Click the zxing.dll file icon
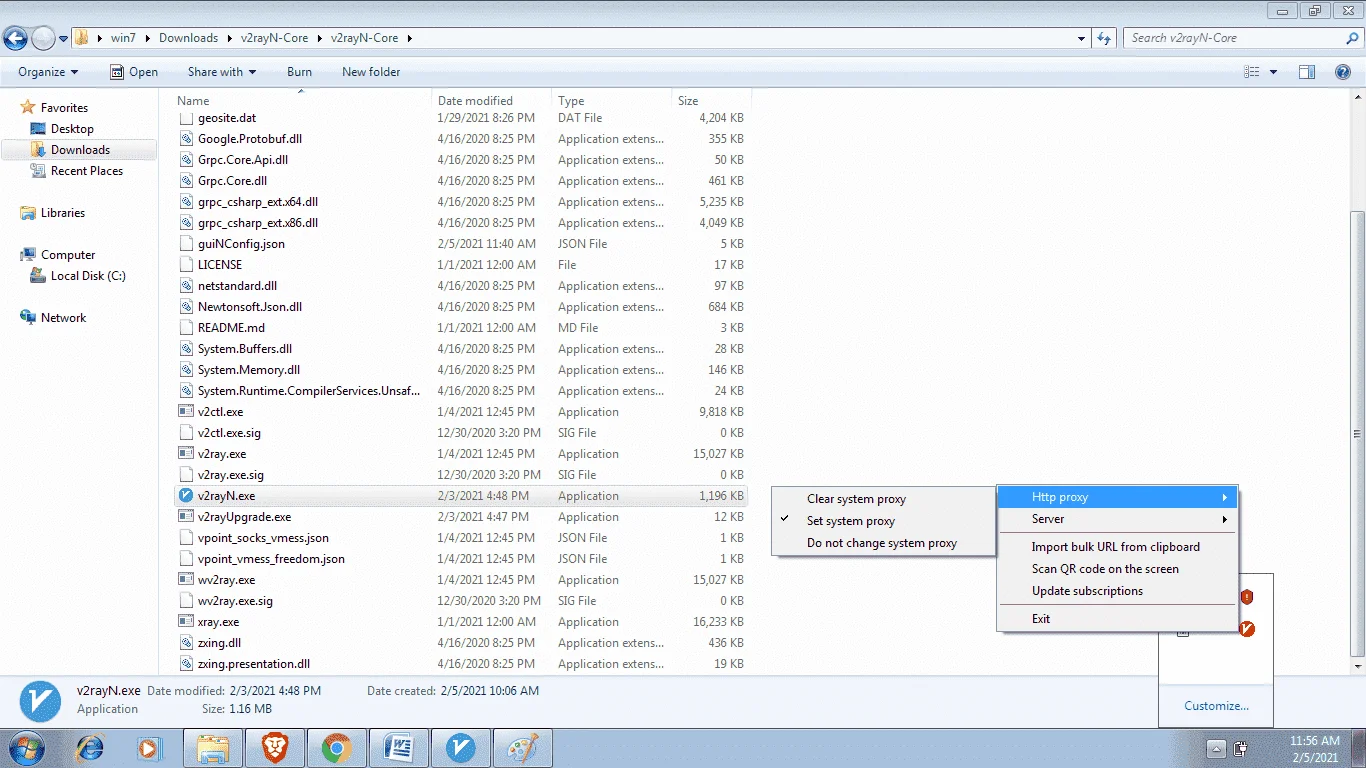The image size is (1366, 768). pos(185,643)
